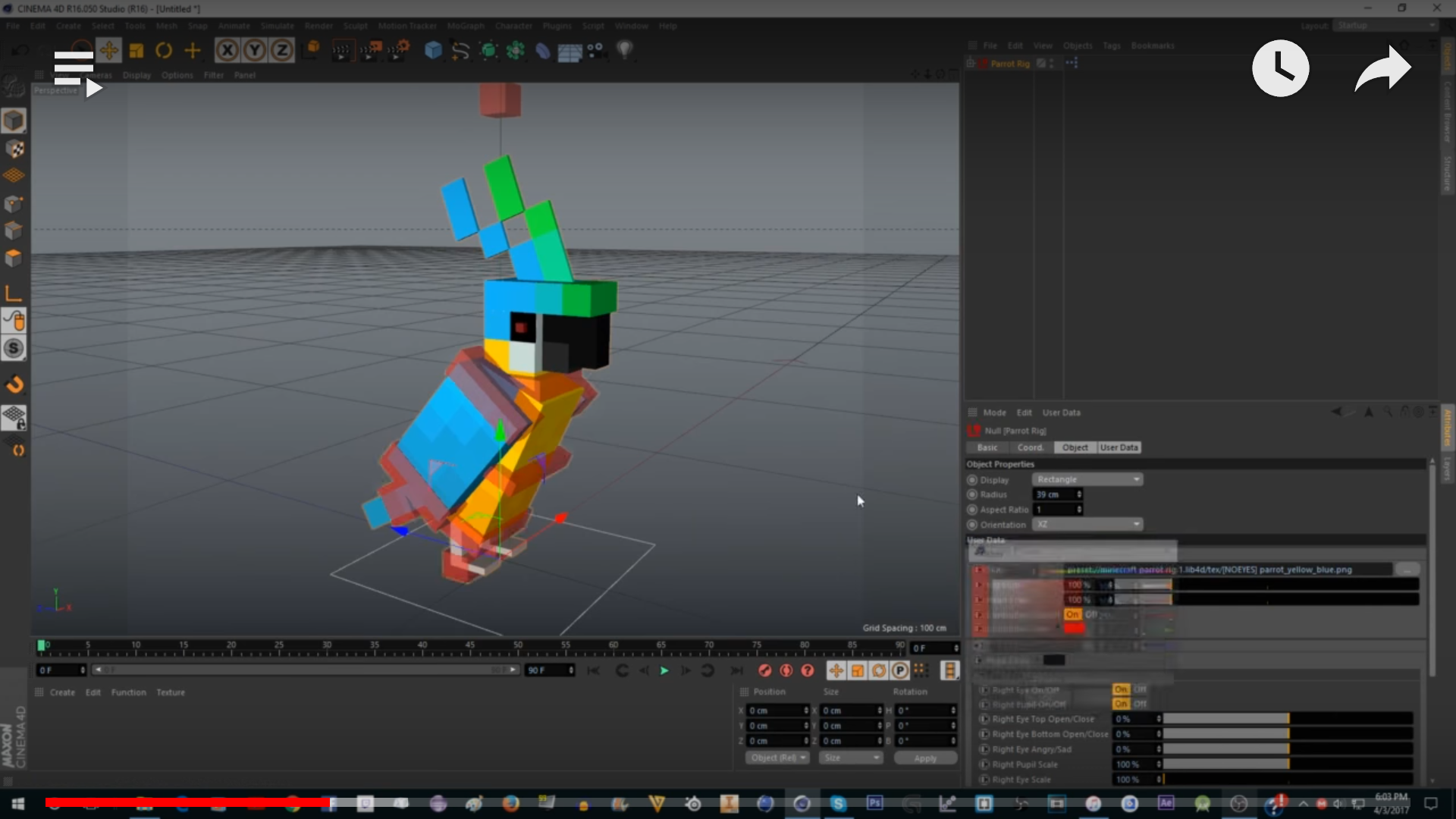Click the Enable Snap S icon
Image resolution: width=1456 pixels, height=819 pixels.
pos(14,349)
